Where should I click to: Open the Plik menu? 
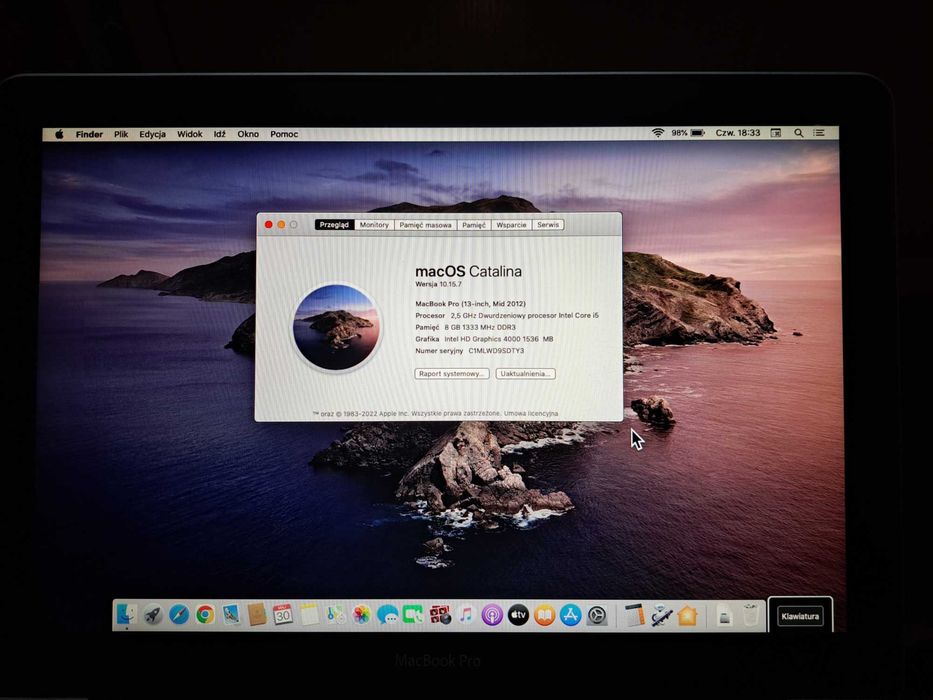coord(121,135)
